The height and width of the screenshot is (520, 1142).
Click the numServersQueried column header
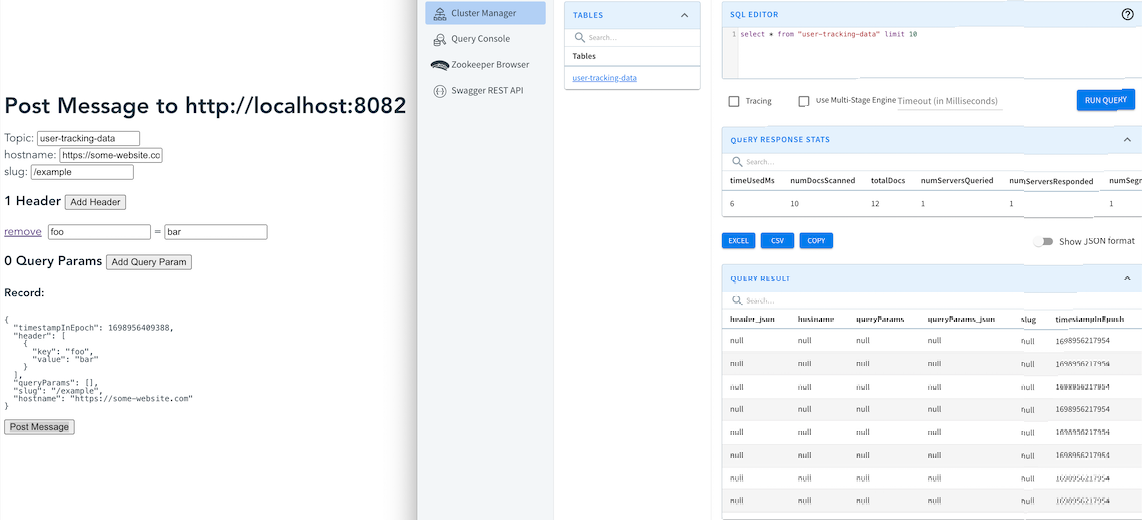point(957,180)
